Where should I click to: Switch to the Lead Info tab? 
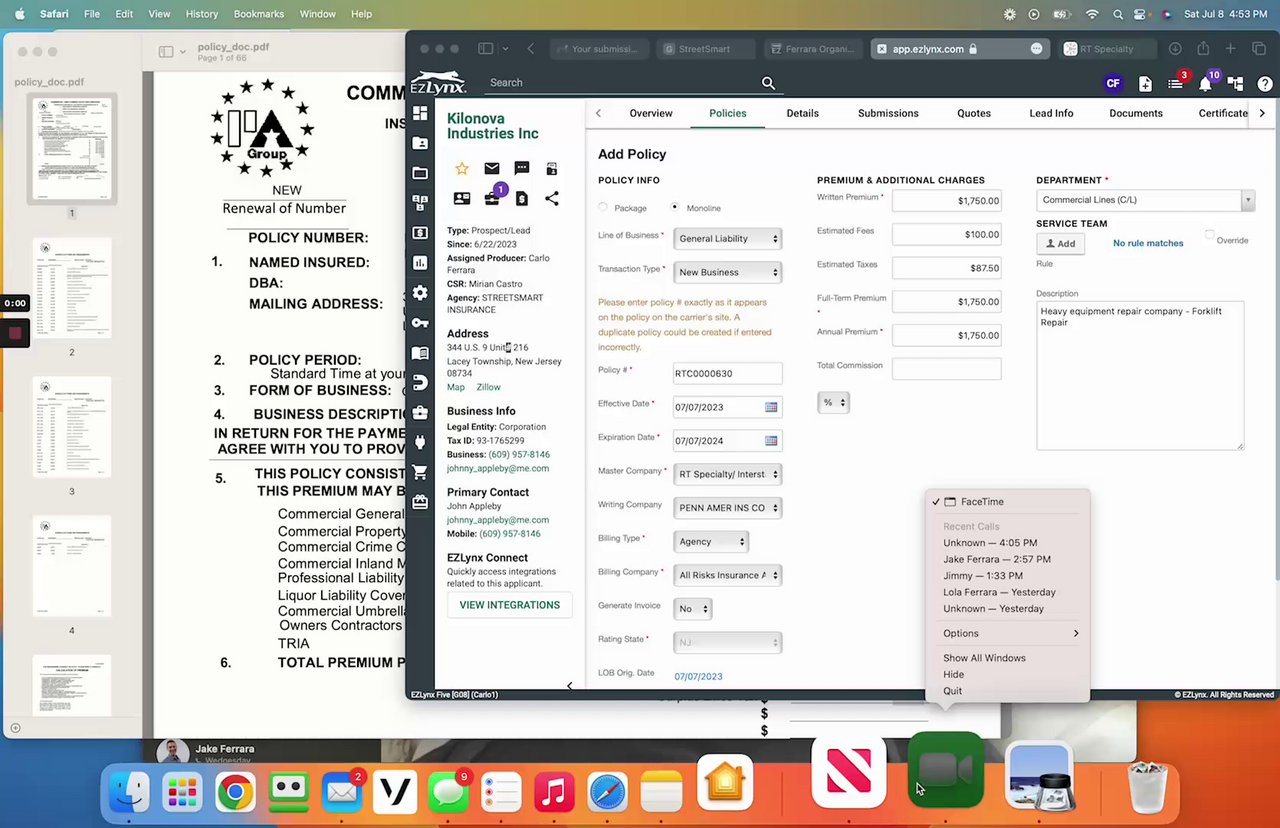(x=1051, y=113)
